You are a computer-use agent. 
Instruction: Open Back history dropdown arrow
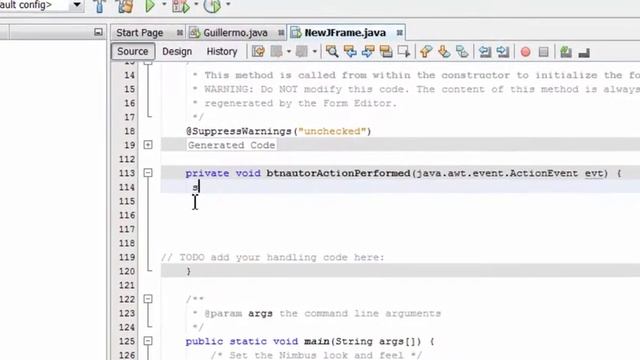[x=289, y=52]
